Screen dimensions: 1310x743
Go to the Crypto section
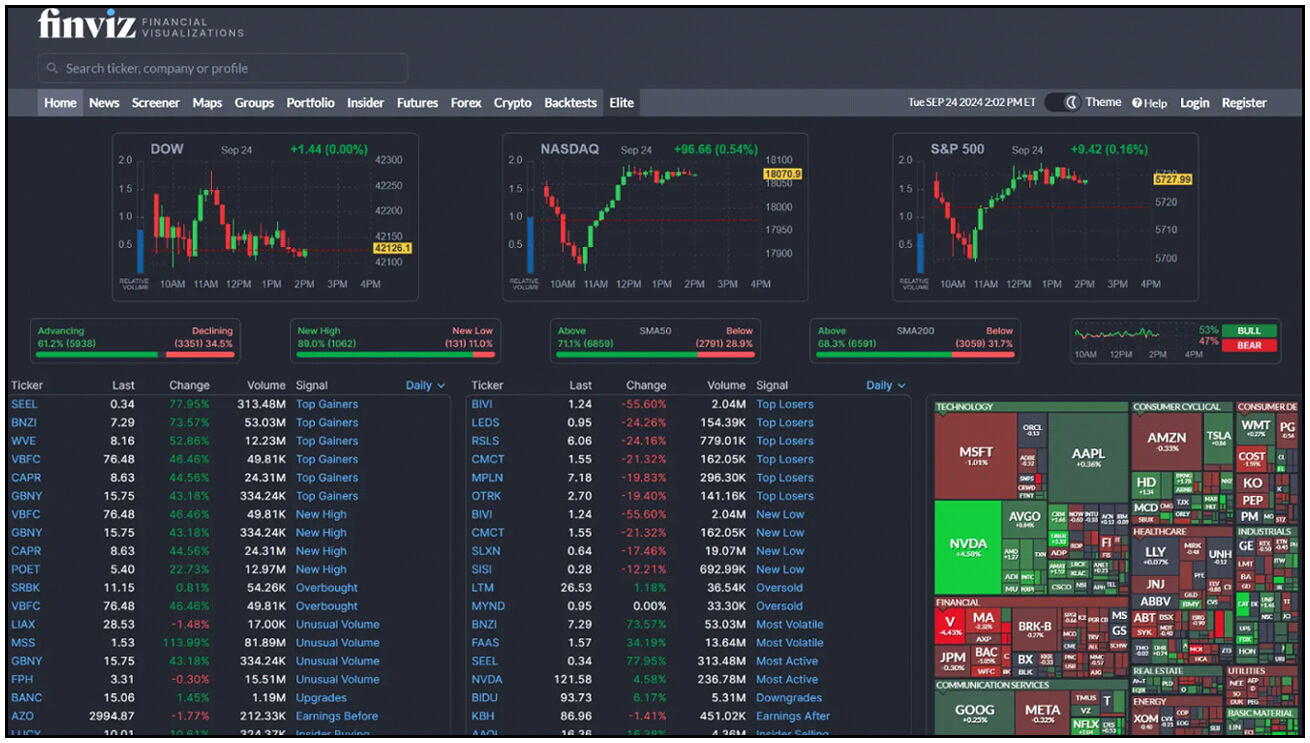[x=513, y=103]
